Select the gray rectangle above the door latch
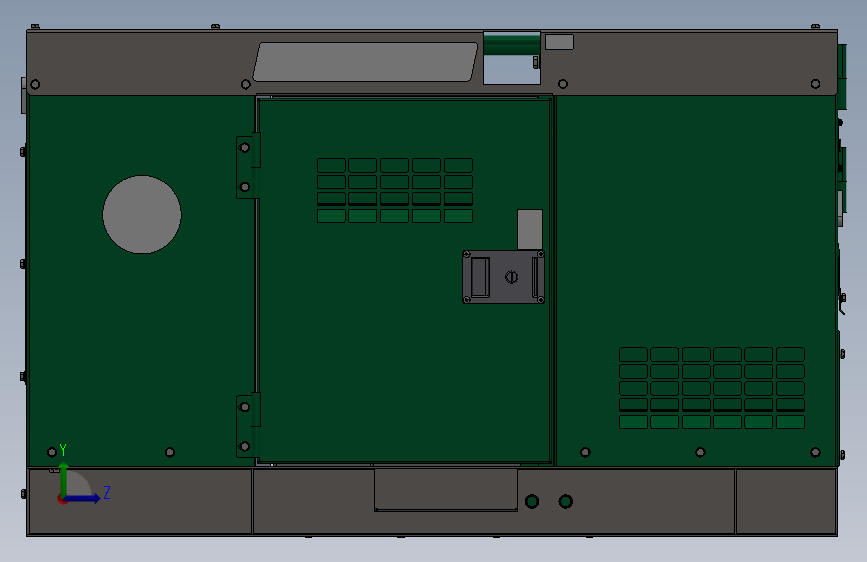The height and width of the screenshot is (562, 867). click(x=530, y=230)
